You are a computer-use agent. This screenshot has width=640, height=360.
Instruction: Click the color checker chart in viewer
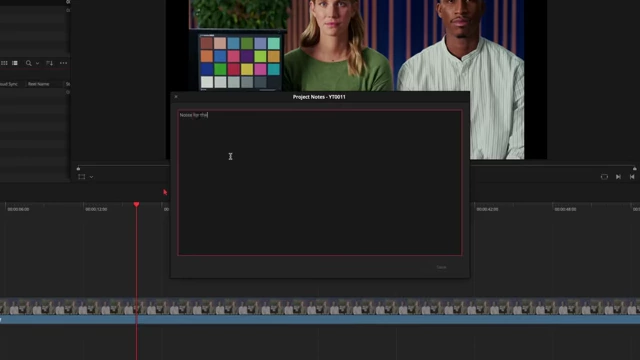click(x=240, y=62)
